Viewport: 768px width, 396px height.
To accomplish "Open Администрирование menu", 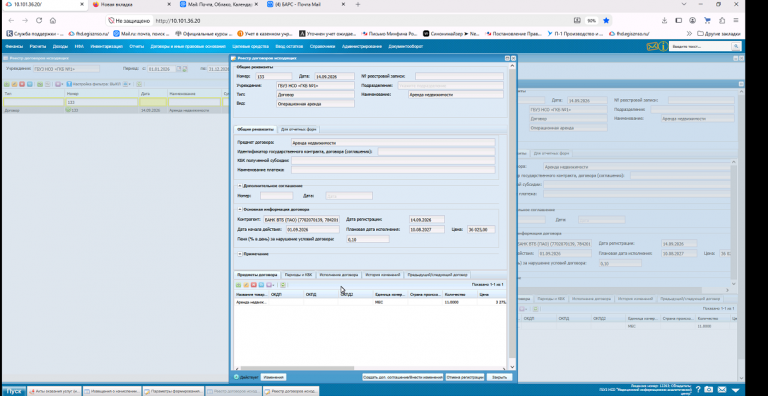I will pyautogui.click(x=362, y=47).
